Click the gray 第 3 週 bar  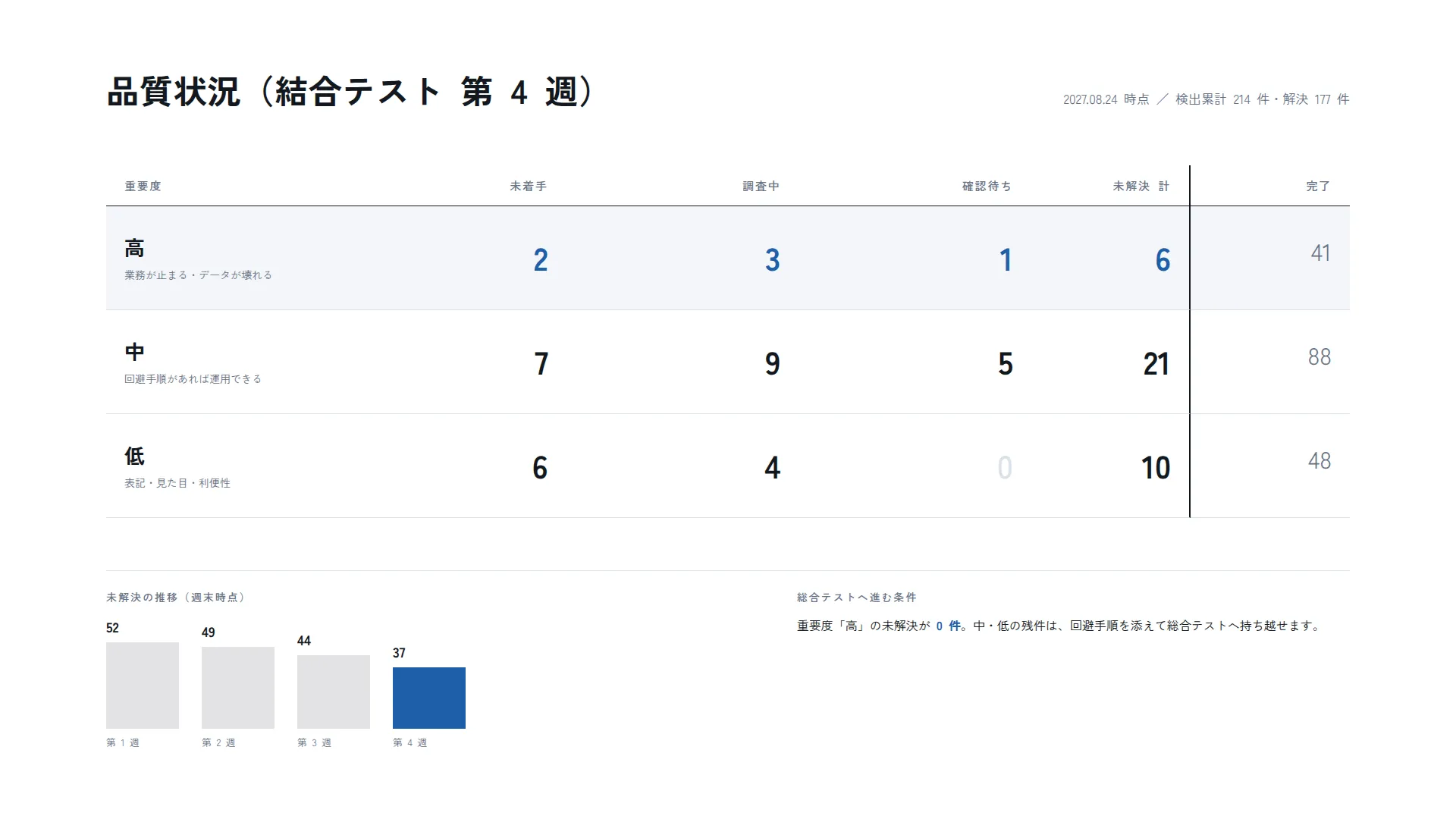point(334,692)
